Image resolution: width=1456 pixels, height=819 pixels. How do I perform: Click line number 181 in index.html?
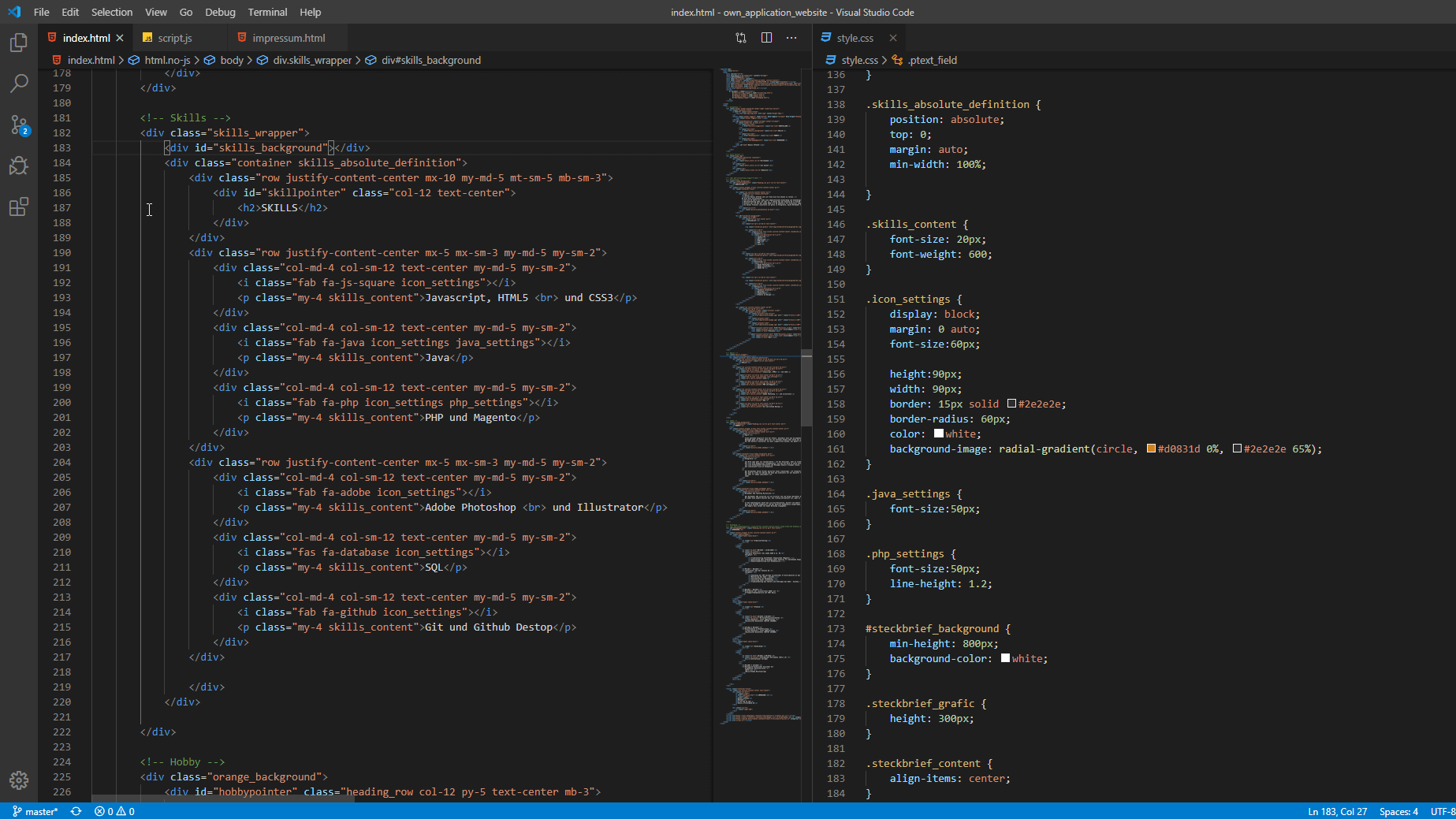[61, 117]
